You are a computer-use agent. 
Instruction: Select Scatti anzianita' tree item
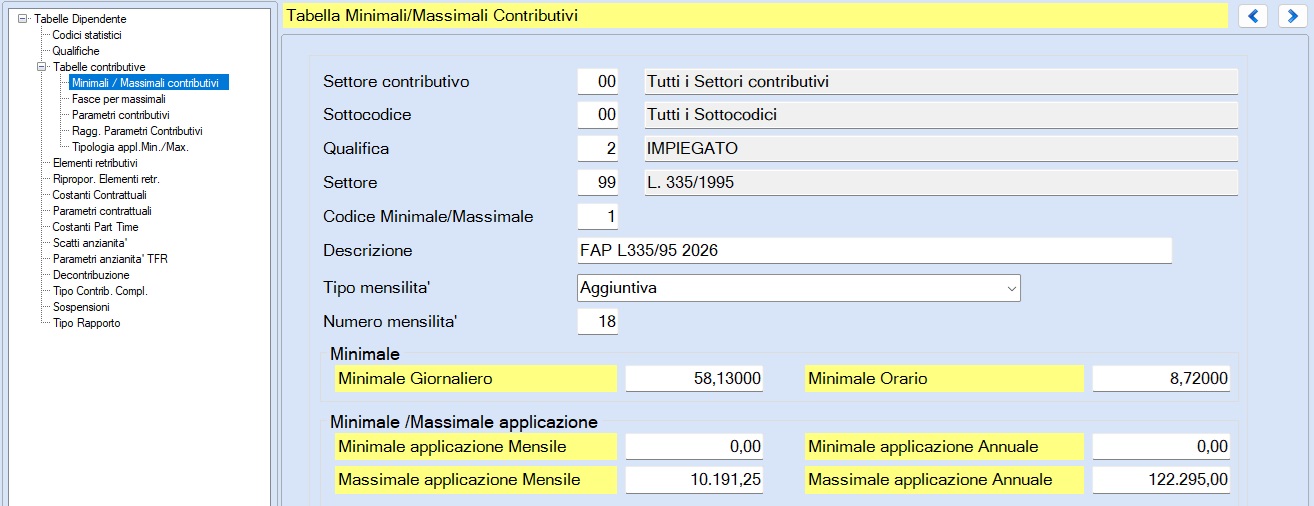coord(89,243)
